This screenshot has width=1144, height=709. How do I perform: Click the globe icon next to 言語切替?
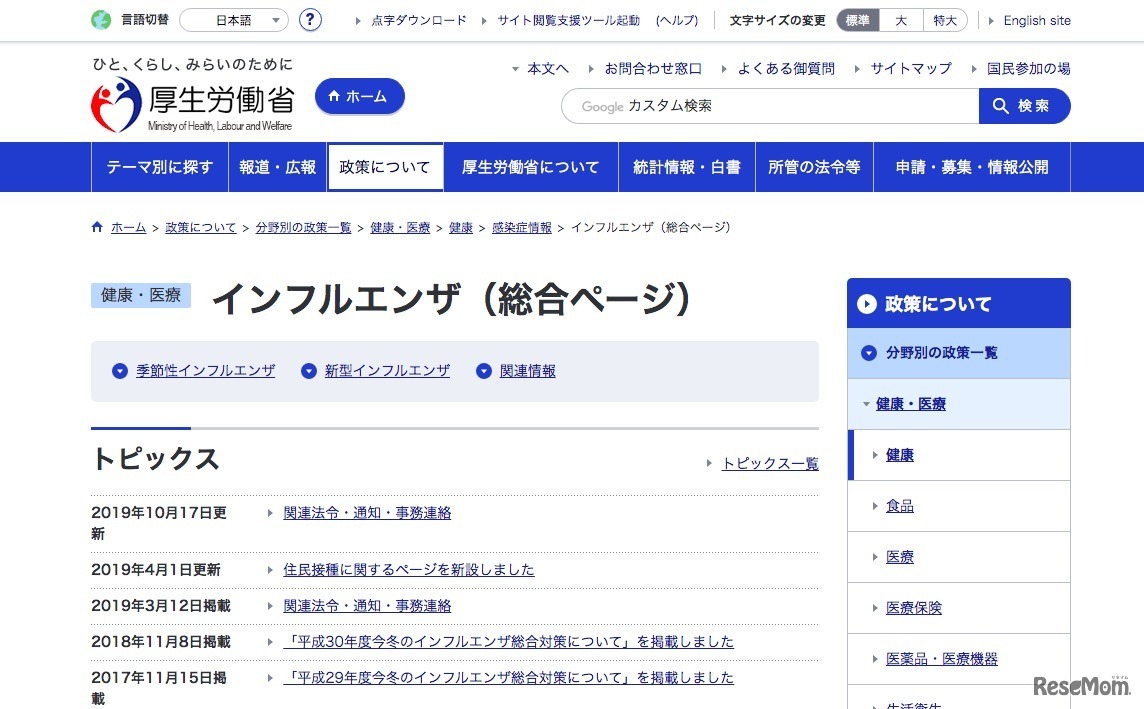(x=98, y=18)
